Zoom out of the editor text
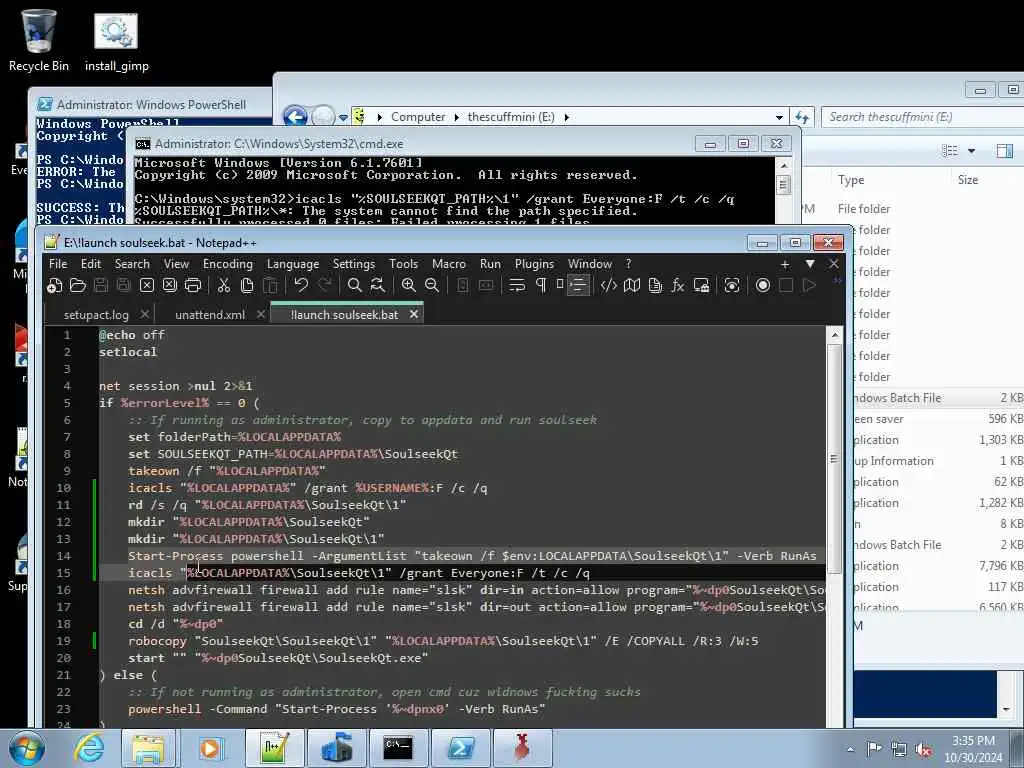The image size is (1024, 768). pyautogui.click(x=432, y=285)
